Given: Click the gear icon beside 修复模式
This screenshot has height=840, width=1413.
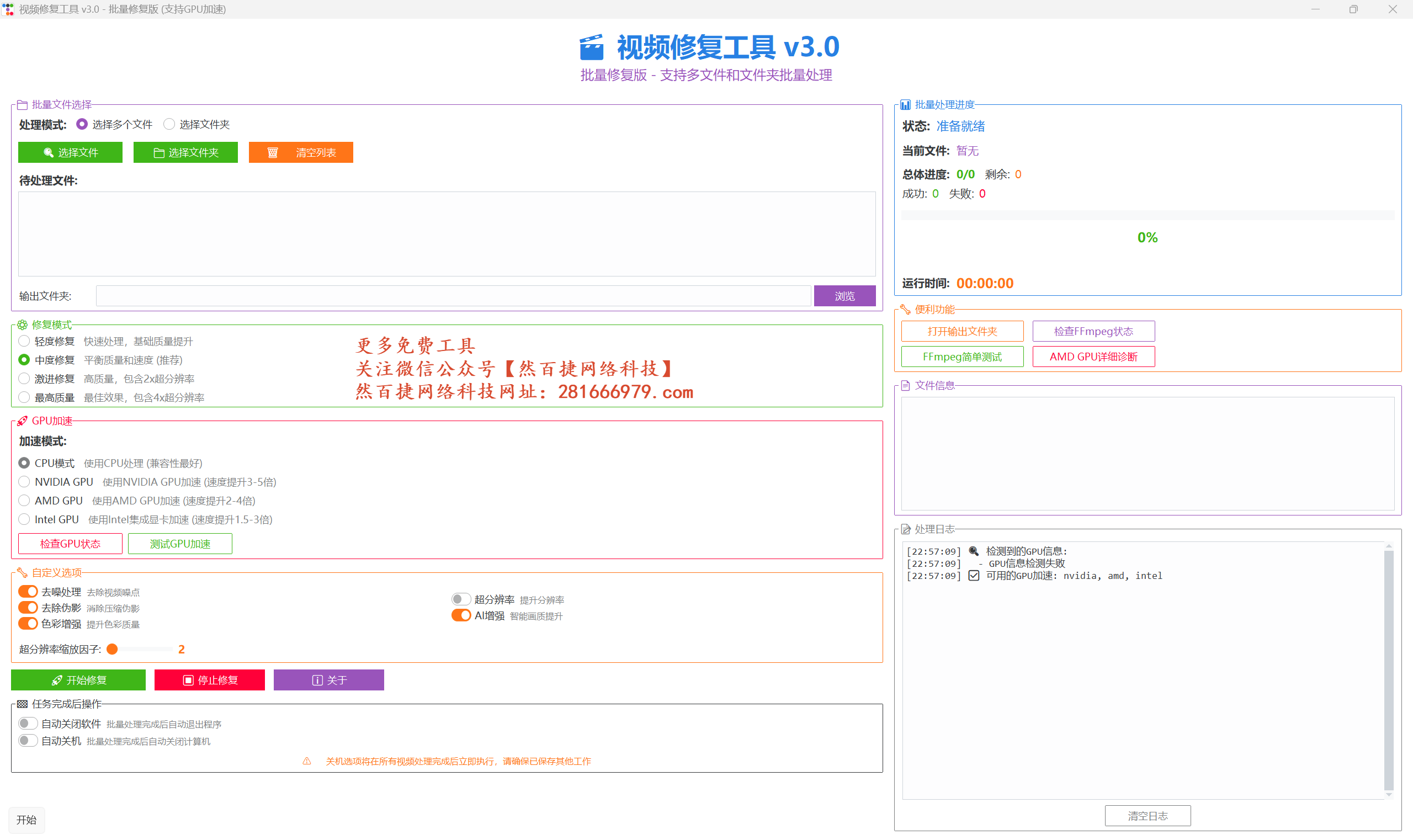Looking at the screenshot, I should pyautogui.click(x=22, y=325).
